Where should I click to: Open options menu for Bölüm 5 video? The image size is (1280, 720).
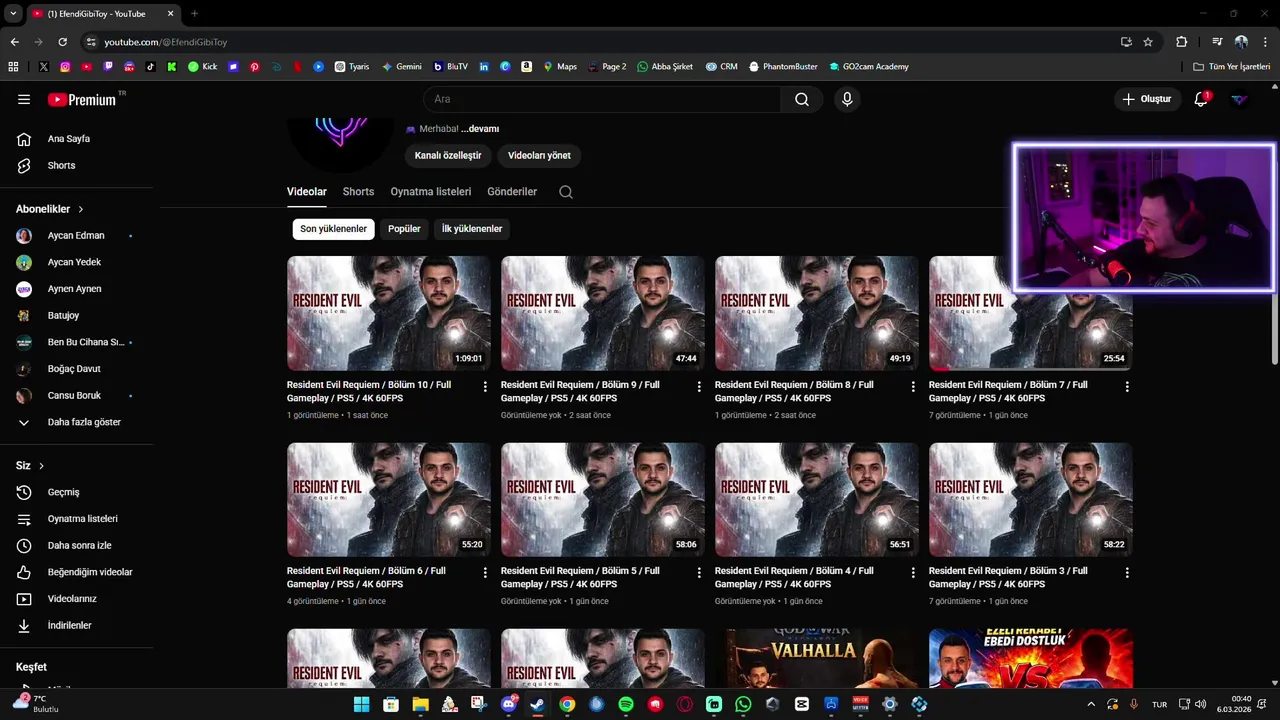click(699, 573)
